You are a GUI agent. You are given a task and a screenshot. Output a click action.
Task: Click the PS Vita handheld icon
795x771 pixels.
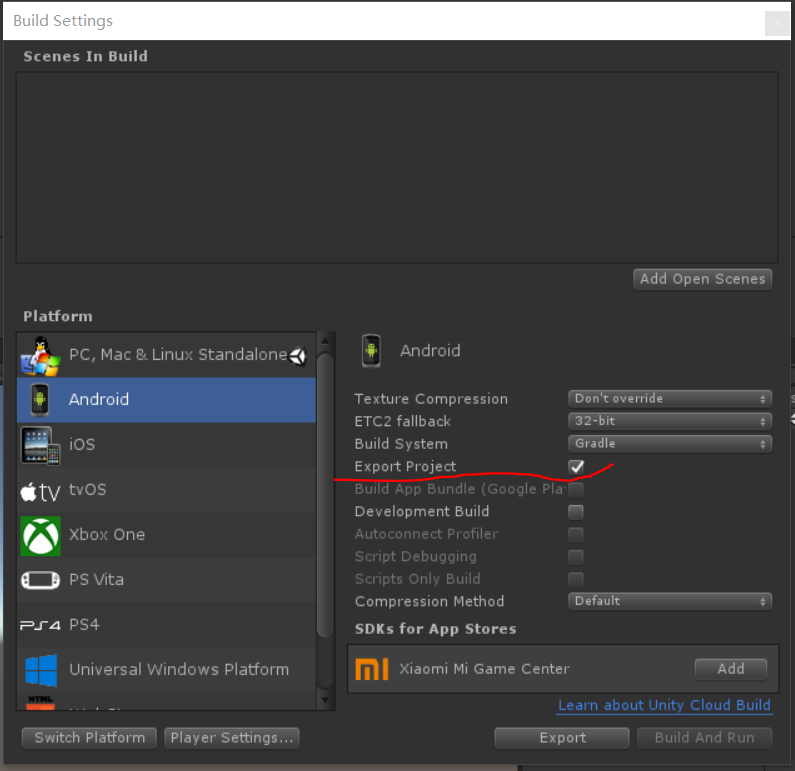point(40,580)
